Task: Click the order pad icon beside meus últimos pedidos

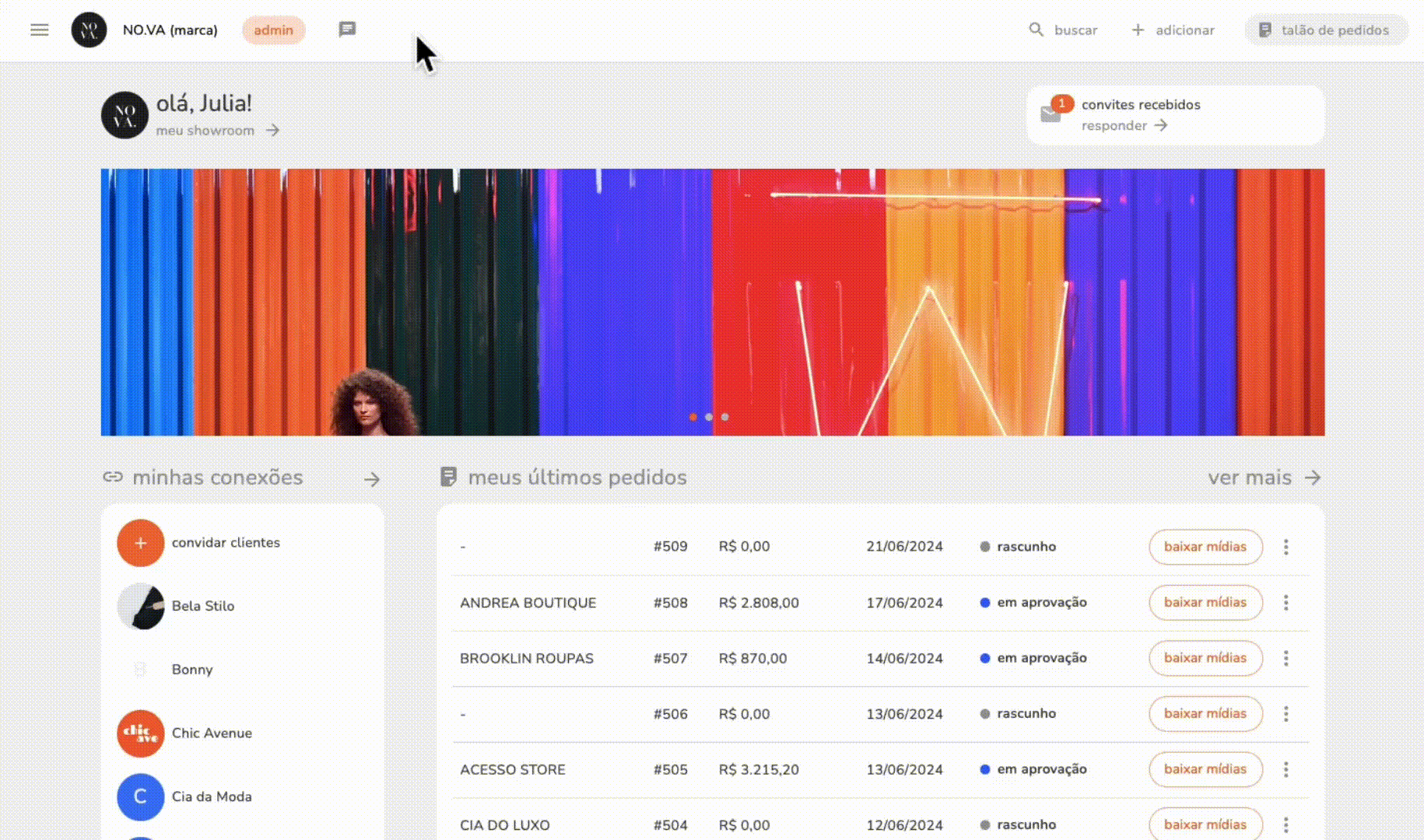Action: 450,477
